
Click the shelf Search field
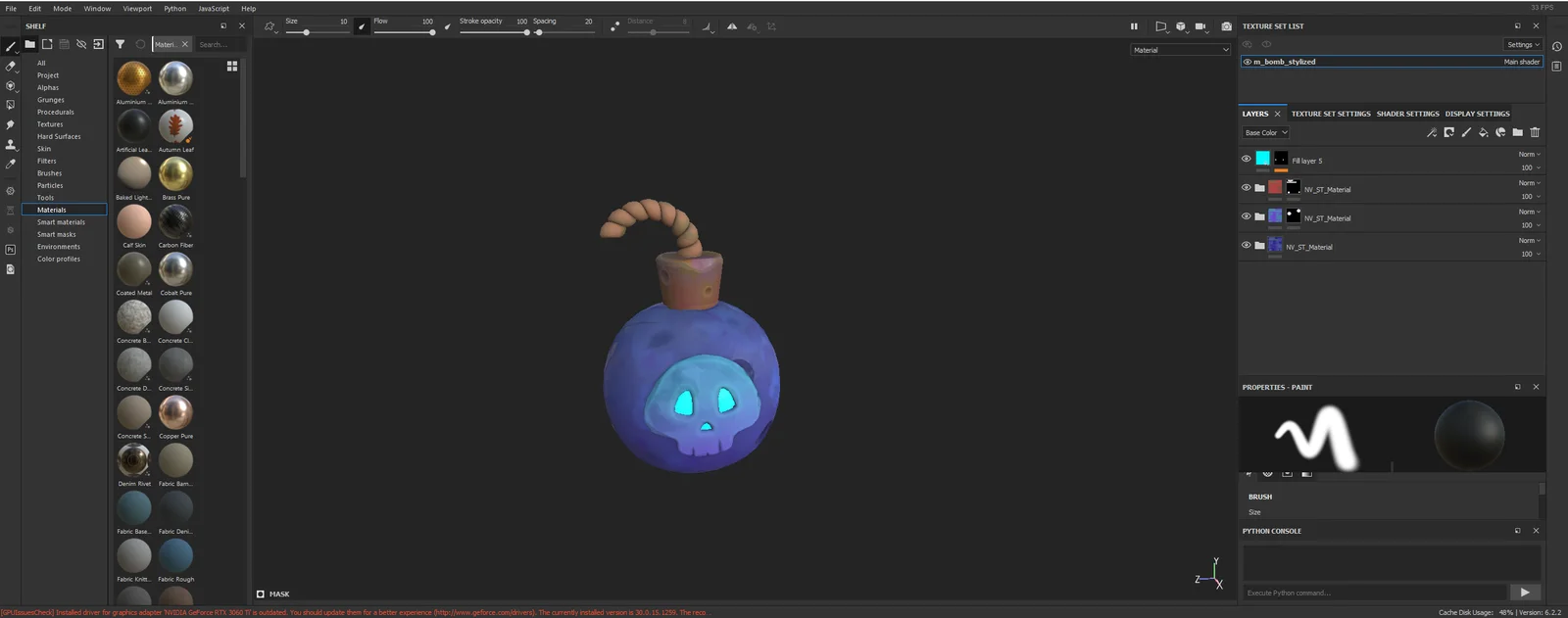218,44
